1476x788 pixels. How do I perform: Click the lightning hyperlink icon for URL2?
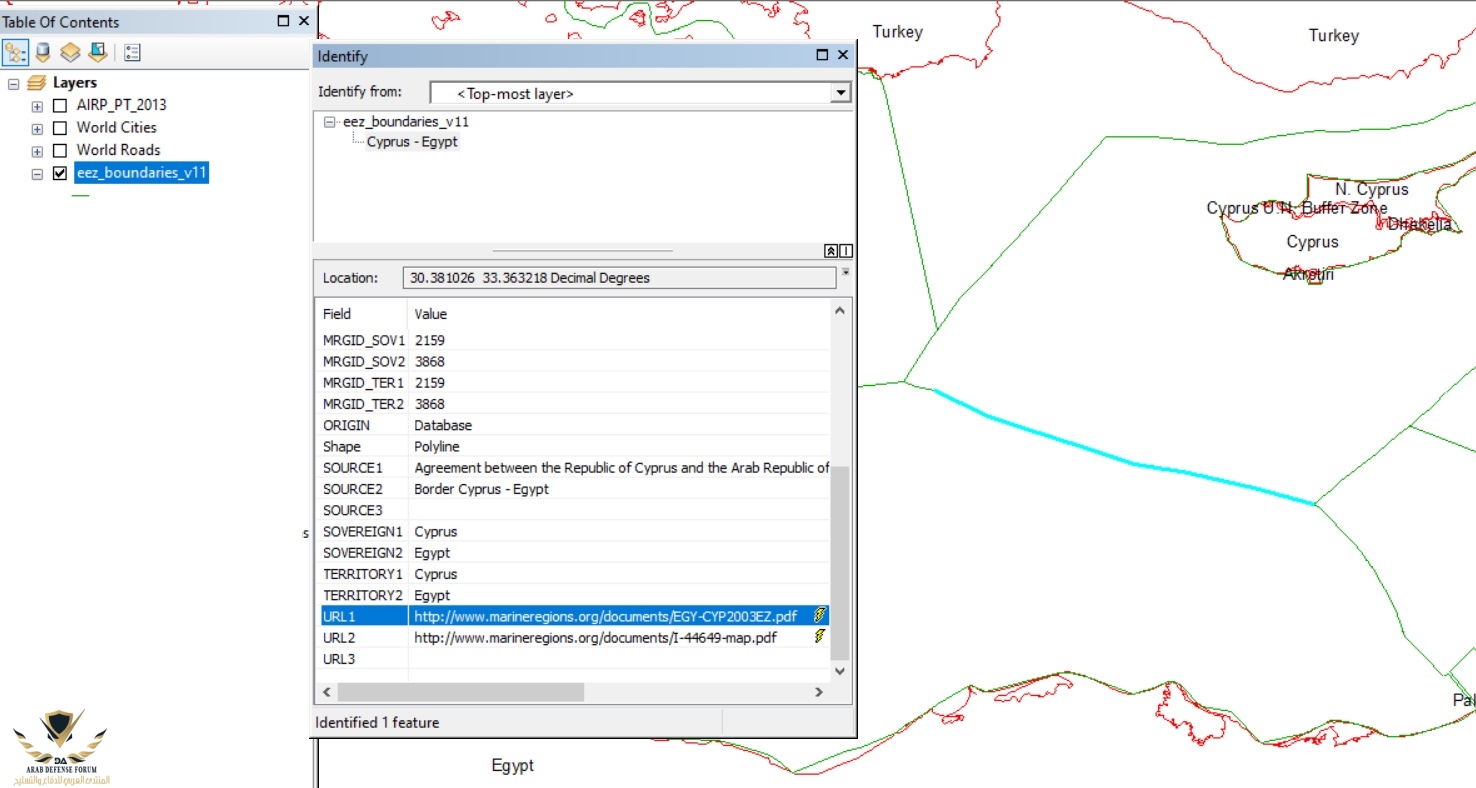(x=820, y=637)
